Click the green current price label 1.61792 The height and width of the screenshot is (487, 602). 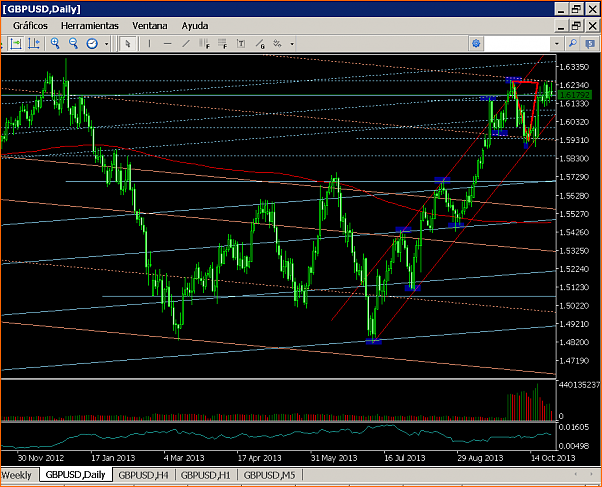point(574,94)
